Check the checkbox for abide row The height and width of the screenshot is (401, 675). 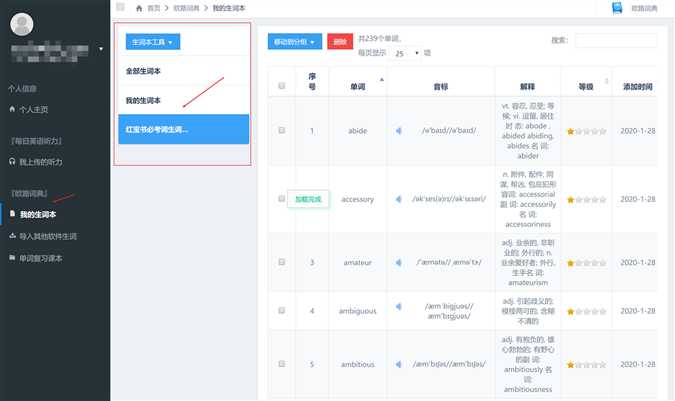[282, 130]
